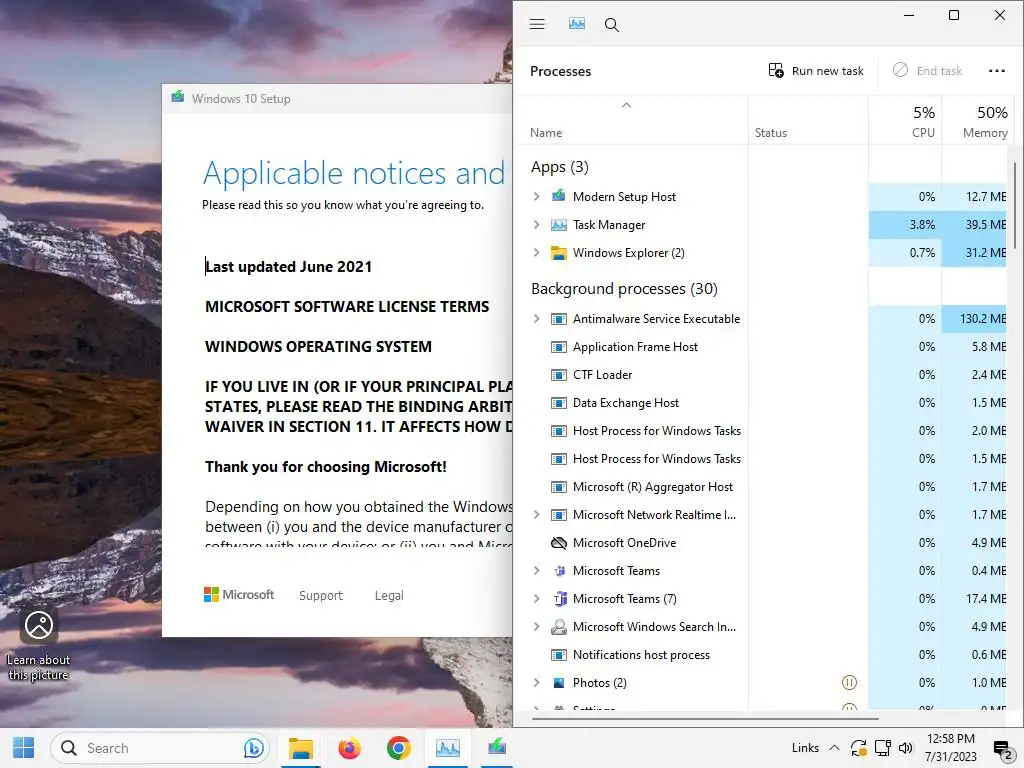This screenshot has height=768, width=1024.
Task: Click the Apps (3) group heading
Action: click(x=560, y=167)
